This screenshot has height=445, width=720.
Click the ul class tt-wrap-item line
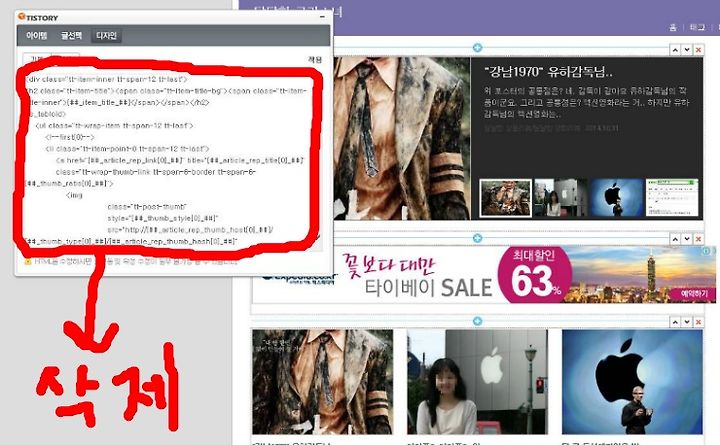pyautogui.click(x=114, y=125)
